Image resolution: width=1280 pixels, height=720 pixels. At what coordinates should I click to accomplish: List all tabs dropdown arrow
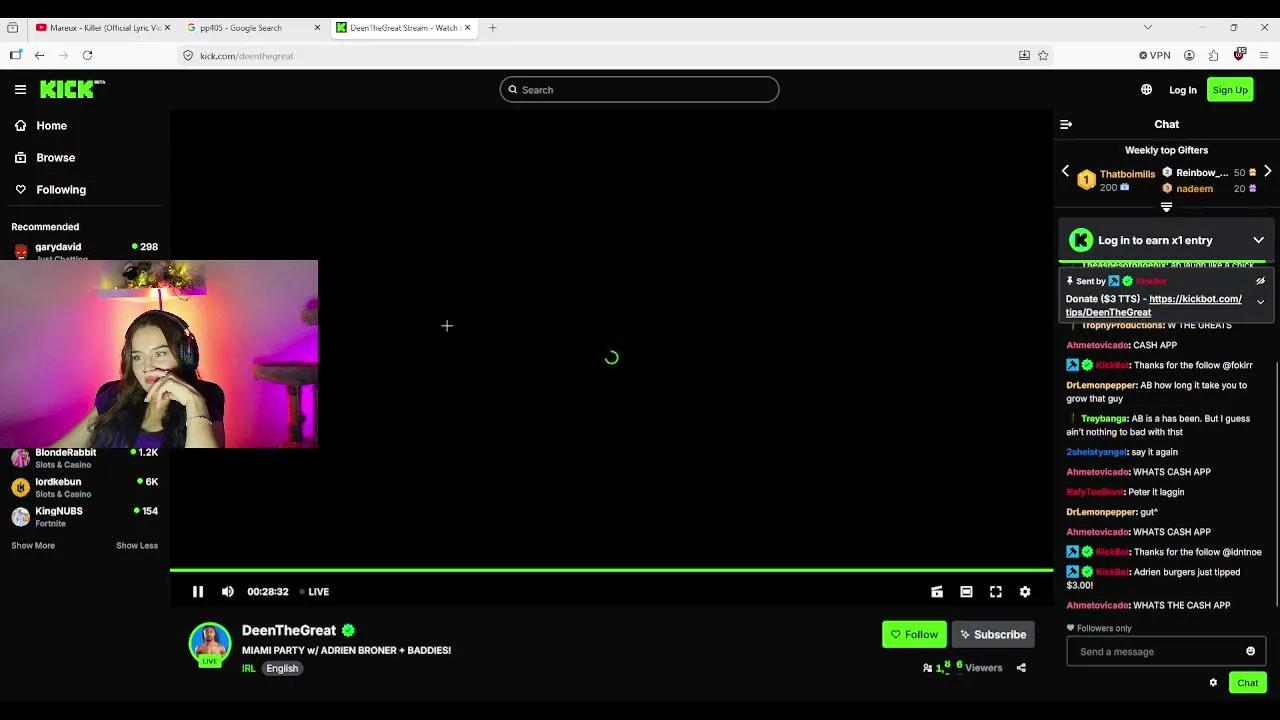pyautogui.click(x=1148, y=28)
